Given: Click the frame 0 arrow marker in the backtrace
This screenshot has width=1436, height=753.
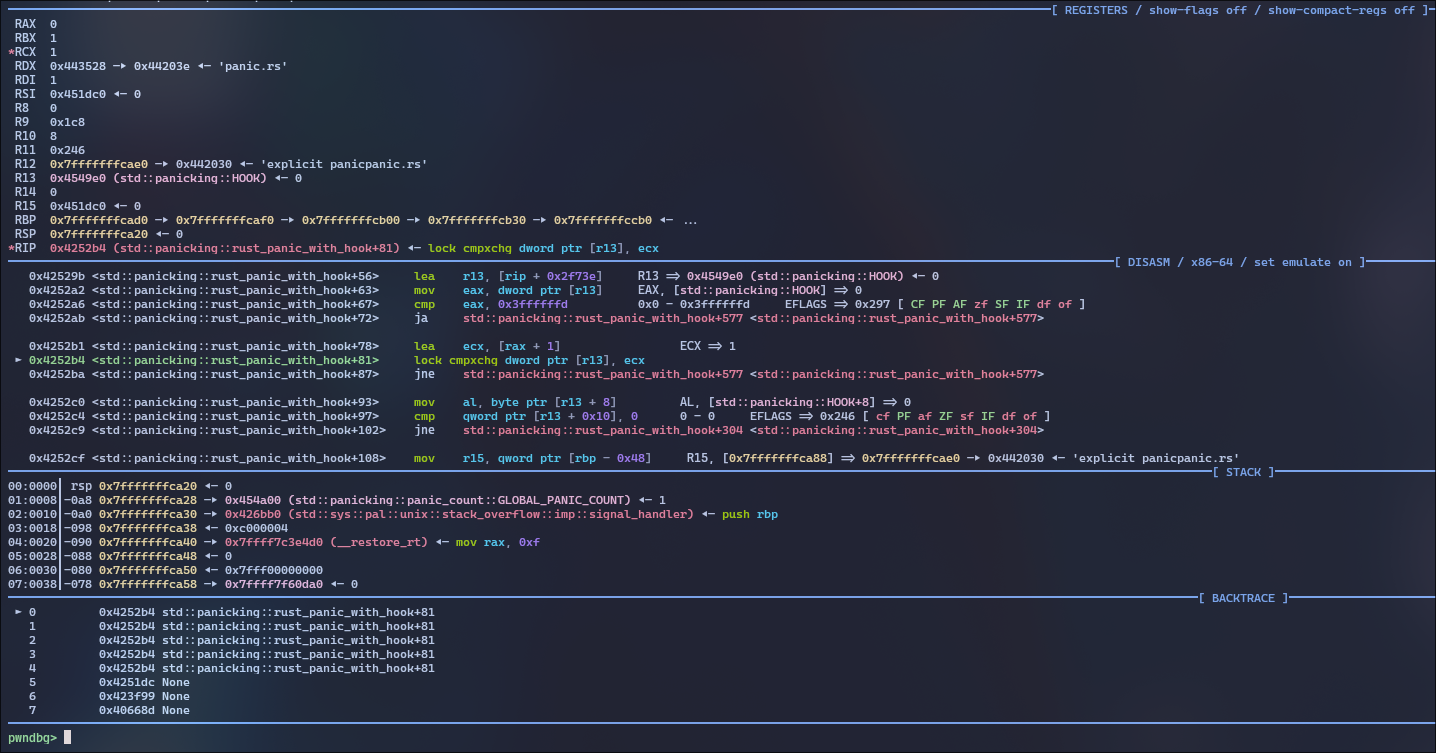Looking at the screenshot, I should click(18, 612).
